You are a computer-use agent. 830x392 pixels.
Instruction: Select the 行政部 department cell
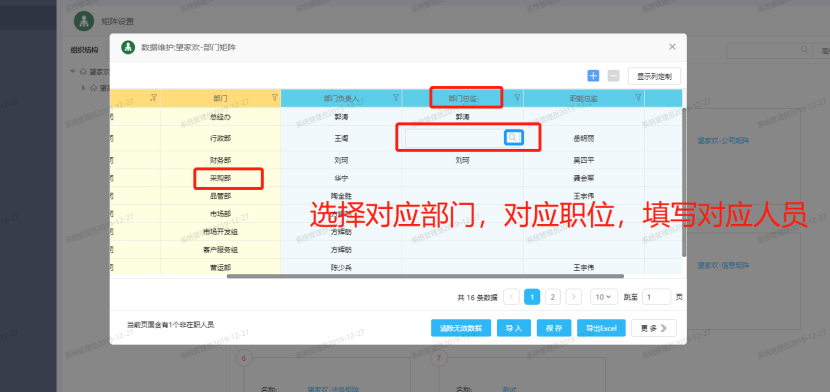(221, 138)
